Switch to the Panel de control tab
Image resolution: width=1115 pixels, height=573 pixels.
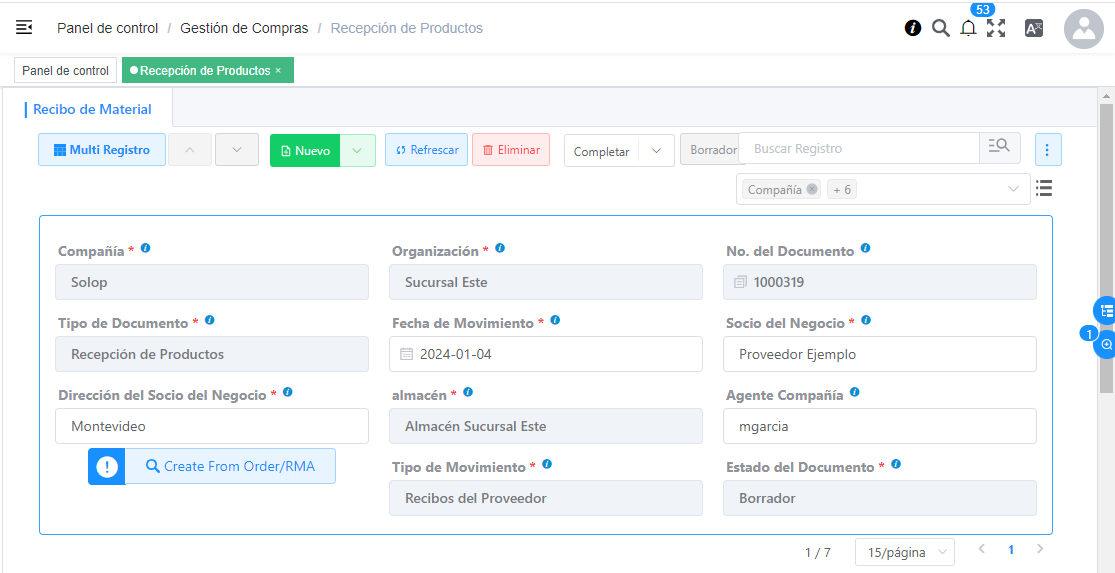click(66, 71)
